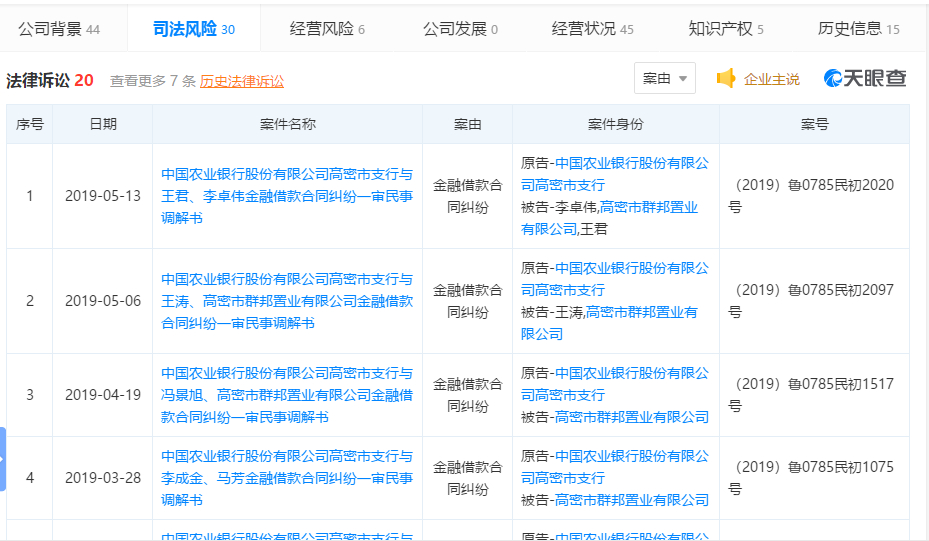The image size is (929, 541).
Task: Click the 案由 dropdown arrow
Action: (683, 79)
